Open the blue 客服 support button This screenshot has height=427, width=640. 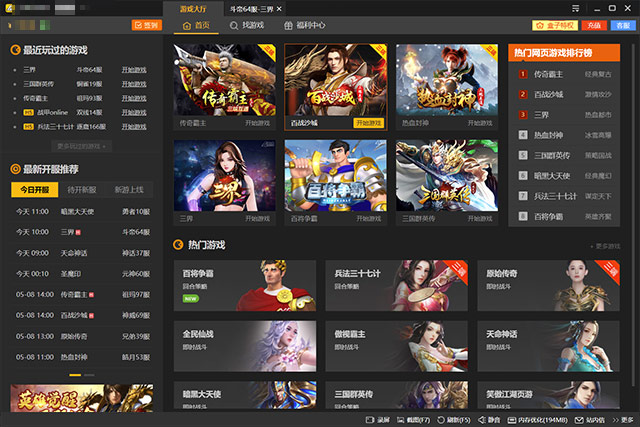(623, 25)
